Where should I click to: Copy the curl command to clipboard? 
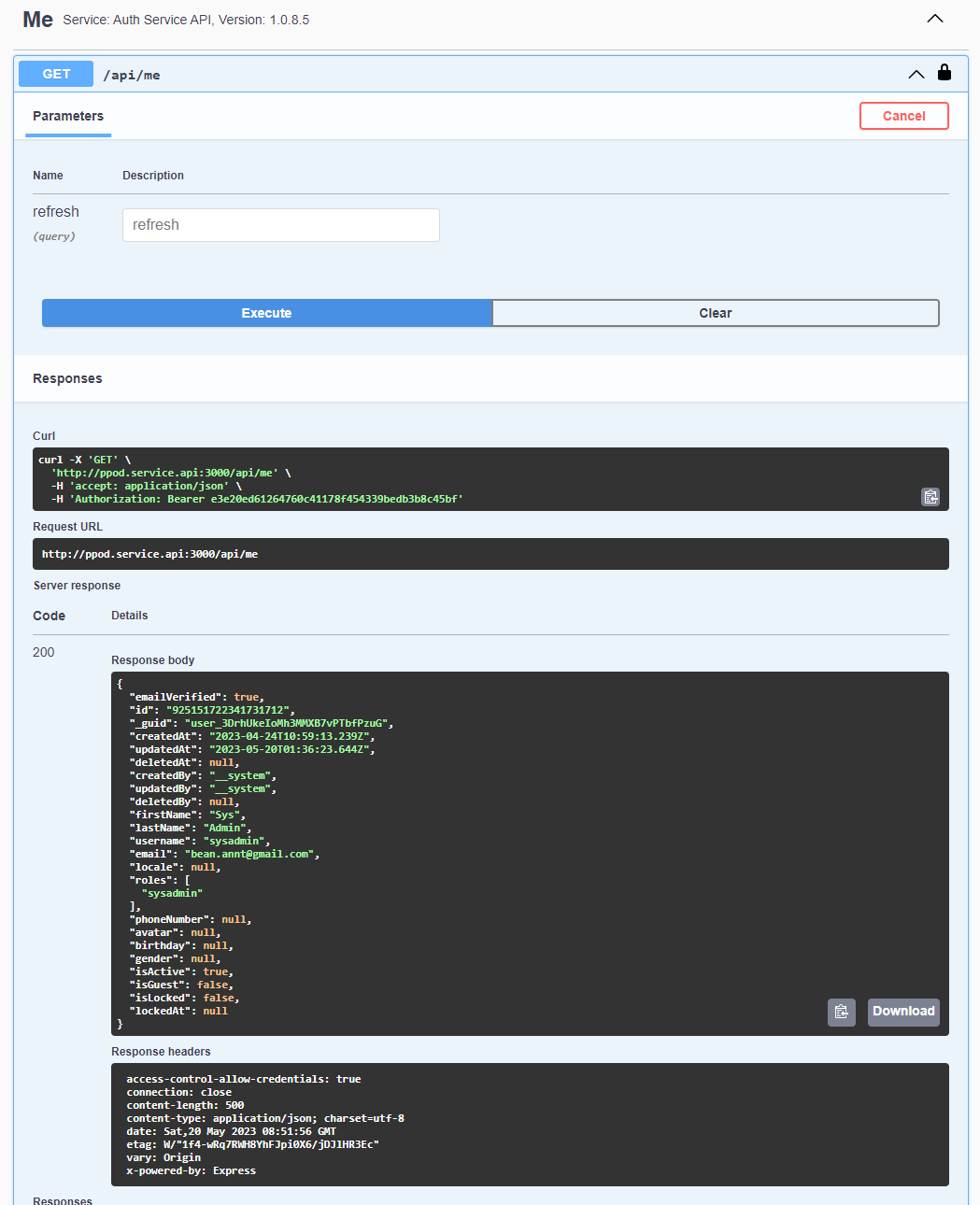930,497
